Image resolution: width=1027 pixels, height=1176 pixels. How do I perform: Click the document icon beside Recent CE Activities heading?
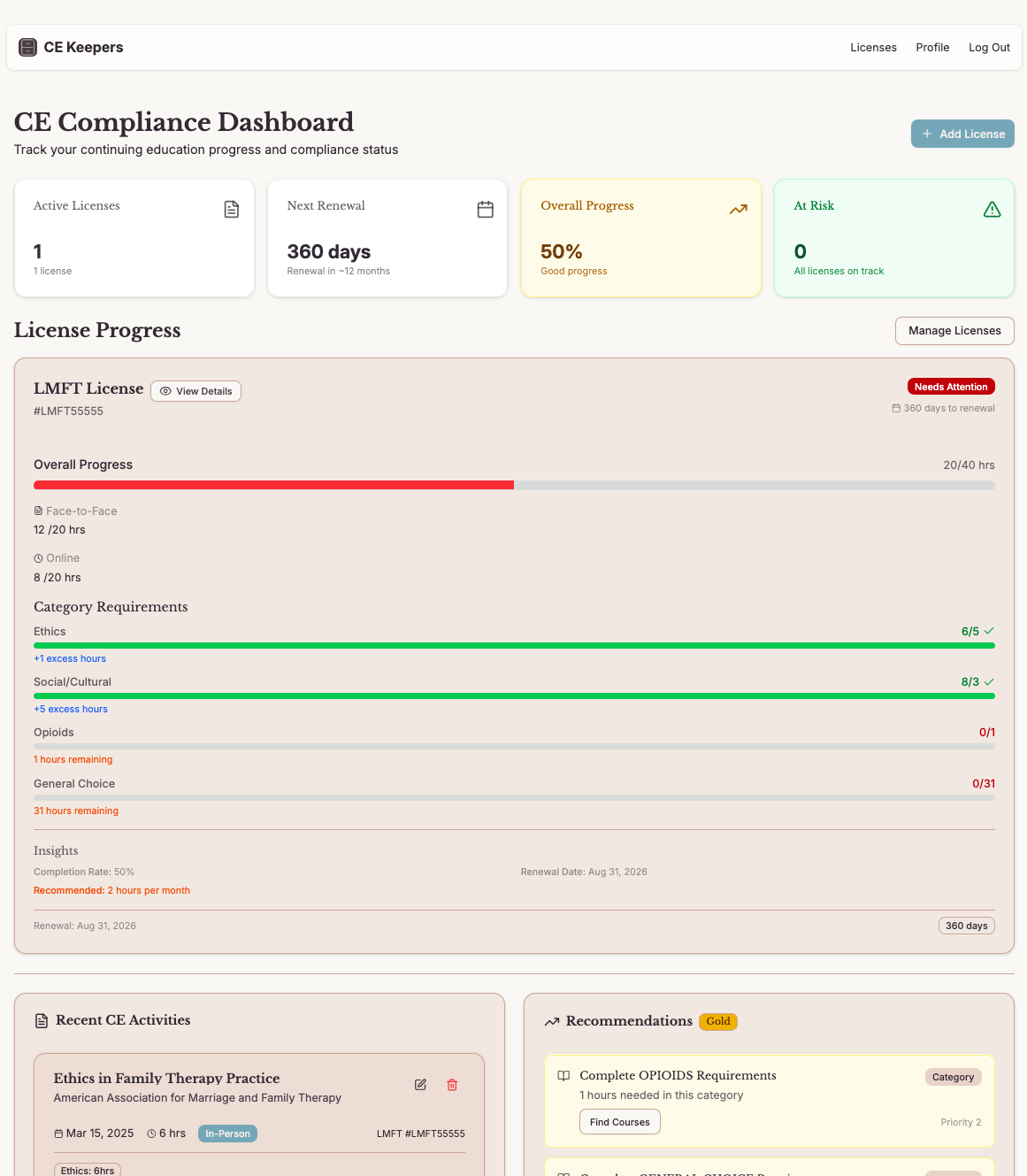pos(42,1020)
